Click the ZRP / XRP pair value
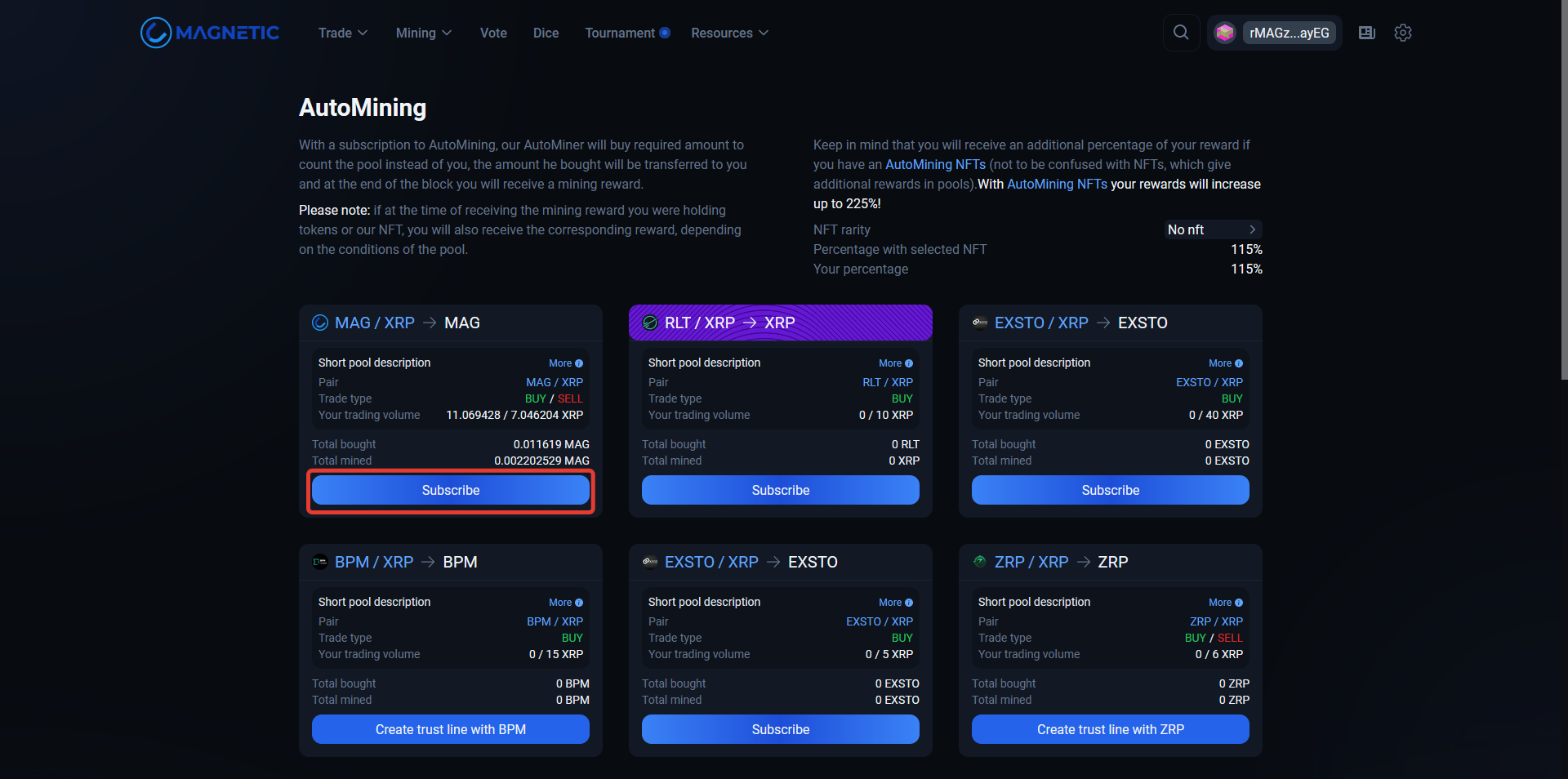This screenshot has width=1568, height=779. coord(1217,621)
